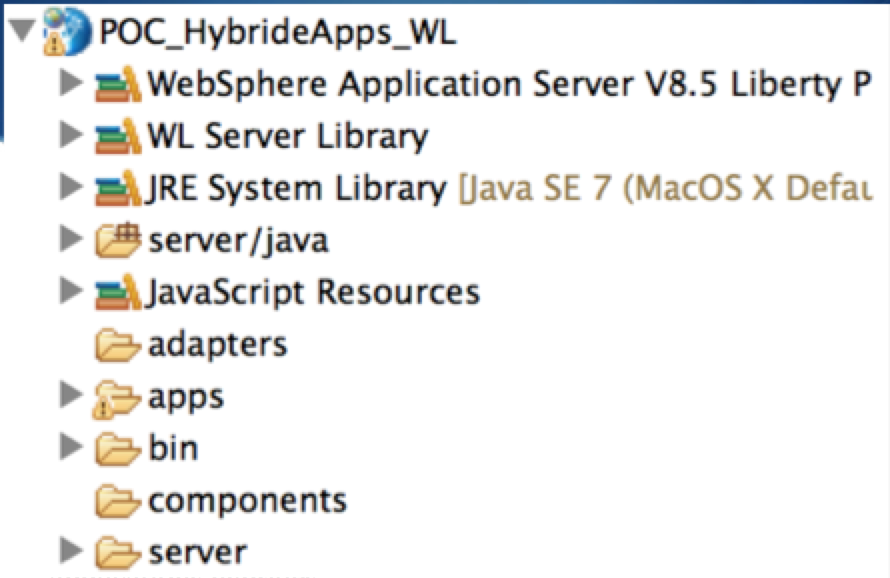Select the JavaScript Resources entry
This screenshot has height=578, width=890.
pyautogui.click(x=313, y=291)
